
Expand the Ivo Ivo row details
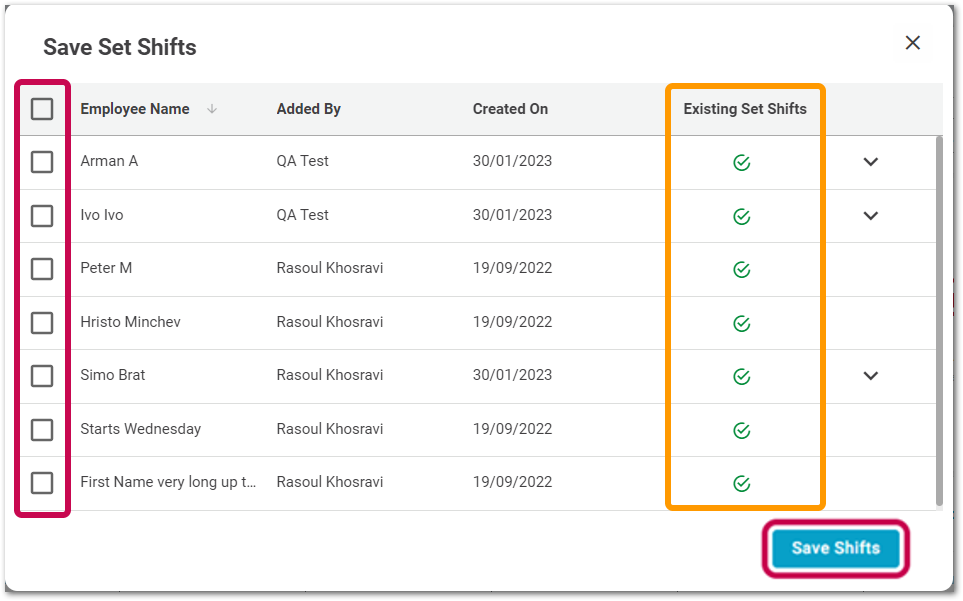tap(871, 216)
